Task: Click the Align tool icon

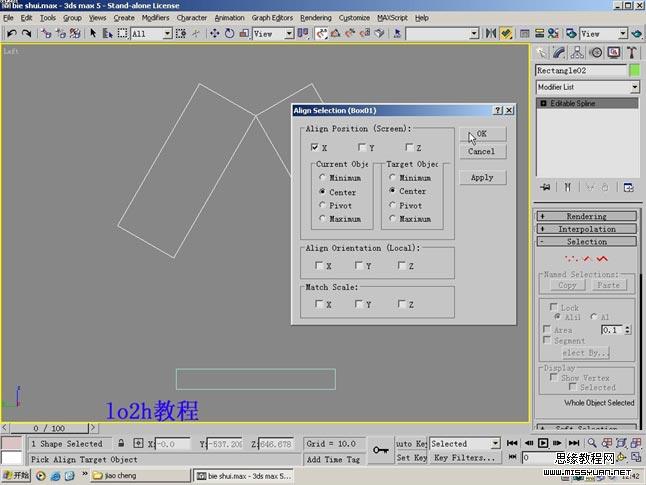Action: (506, 33)
